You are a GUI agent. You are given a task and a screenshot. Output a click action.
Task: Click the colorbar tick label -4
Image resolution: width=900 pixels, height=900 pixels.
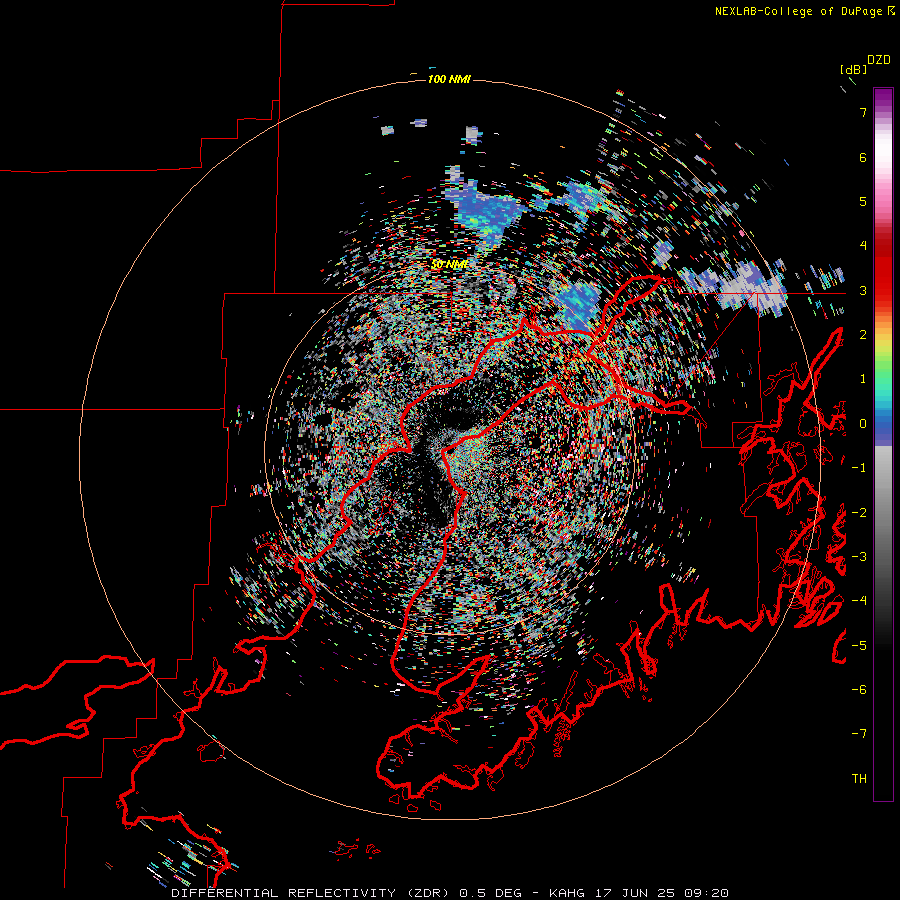point(859,601)
